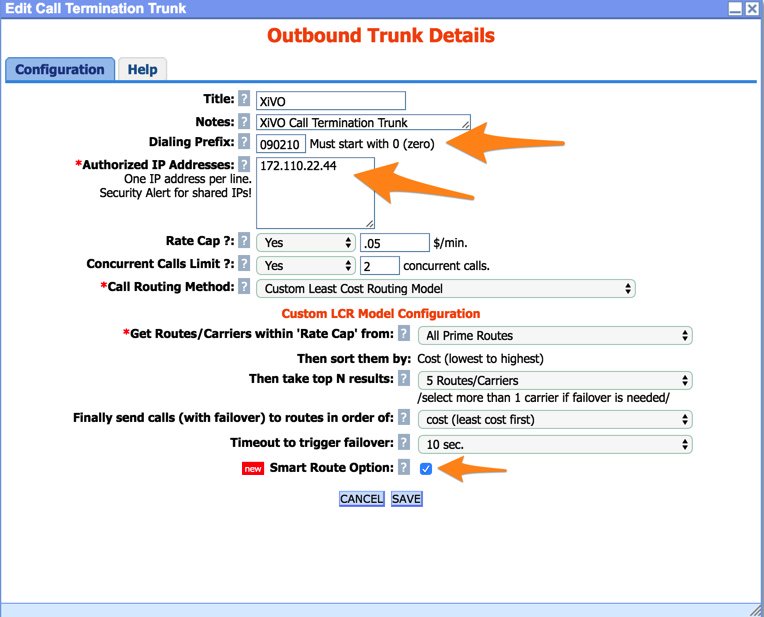The height and width of the screenshot is (617, 764).
Task: Open the 10 sec. timeout dropdown
Action: [555, 444]
